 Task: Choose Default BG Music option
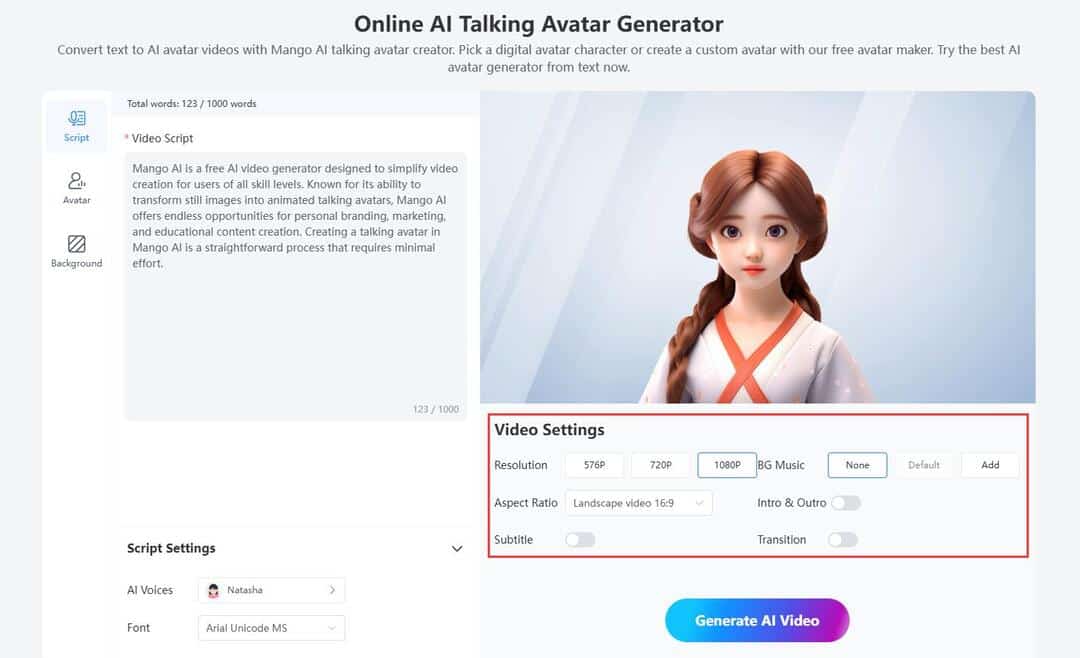point(924,465)
